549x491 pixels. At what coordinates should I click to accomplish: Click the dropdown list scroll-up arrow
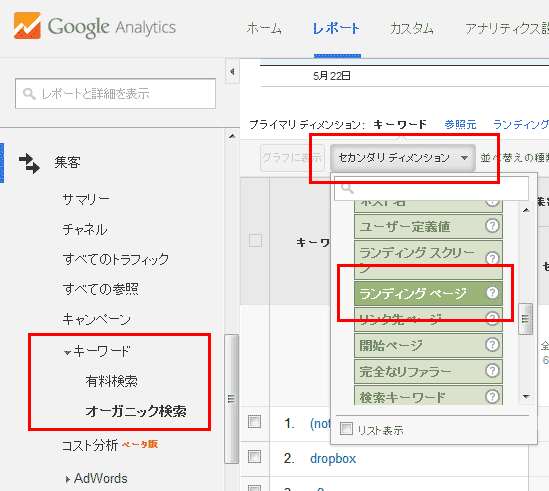click(x=526, y=210)
